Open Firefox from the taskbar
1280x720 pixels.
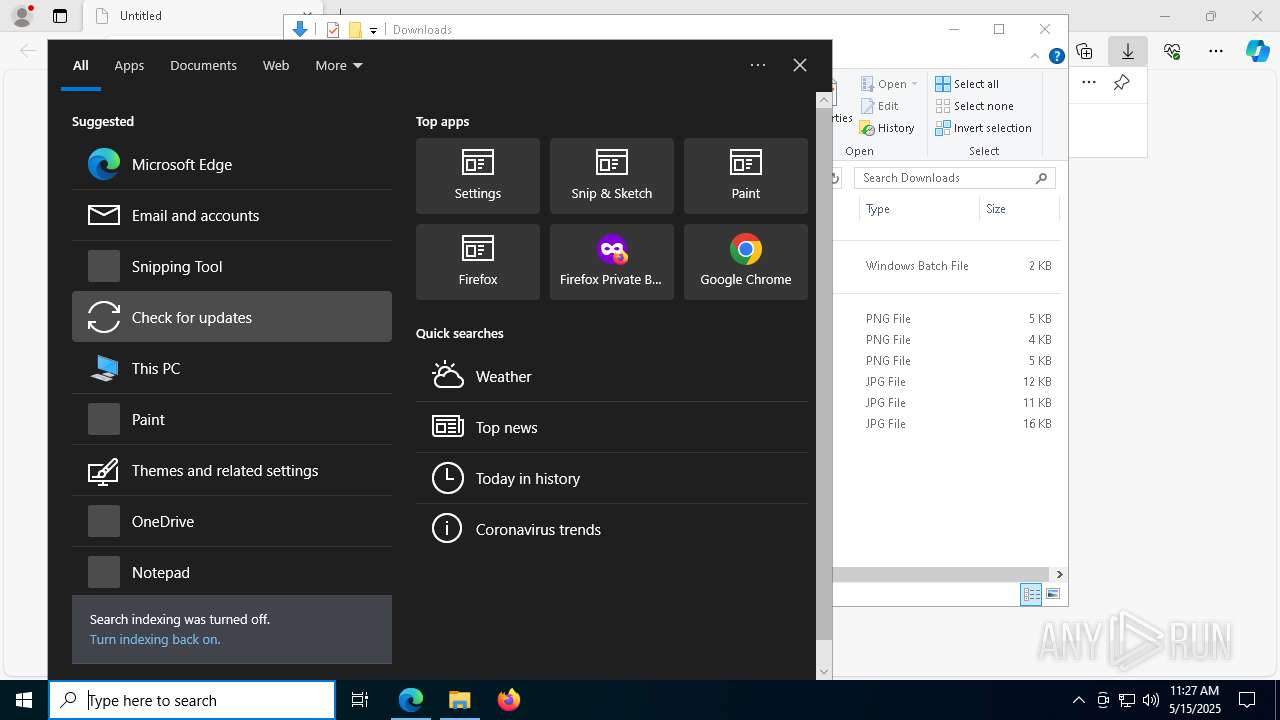(x=508, y=700)
